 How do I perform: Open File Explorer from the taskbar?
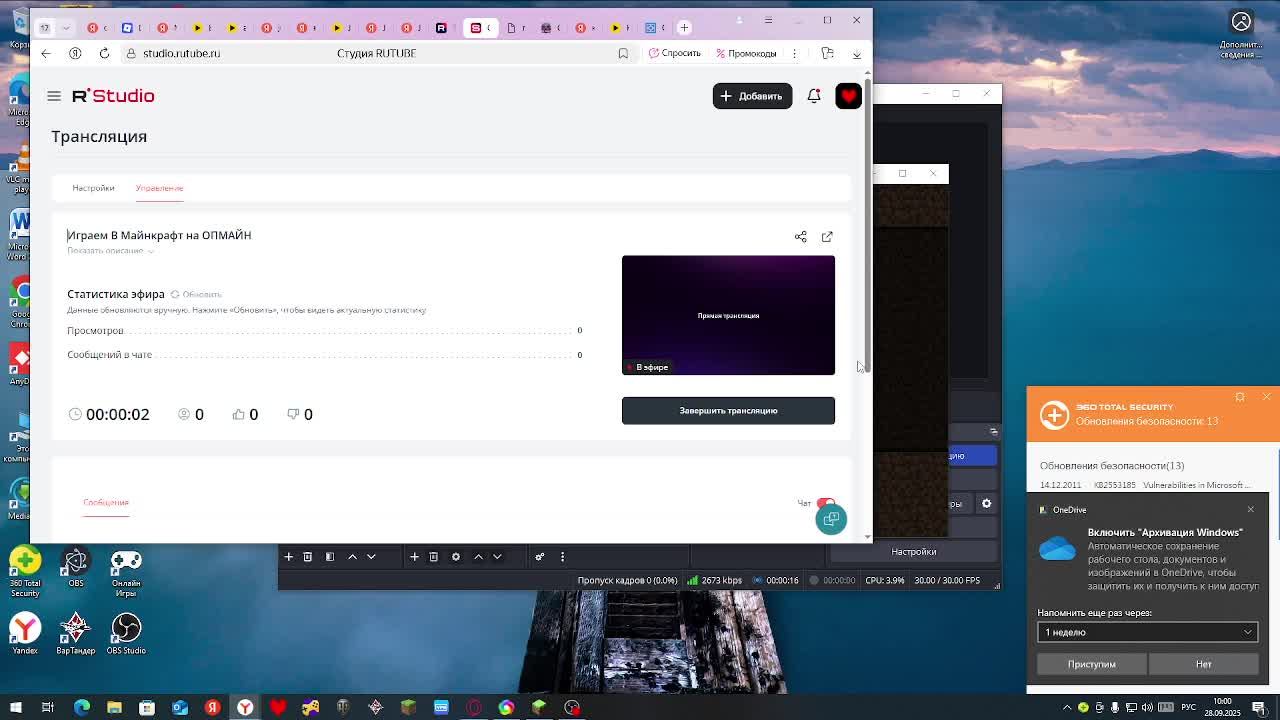pyautogui.click(x=114, y=707)
